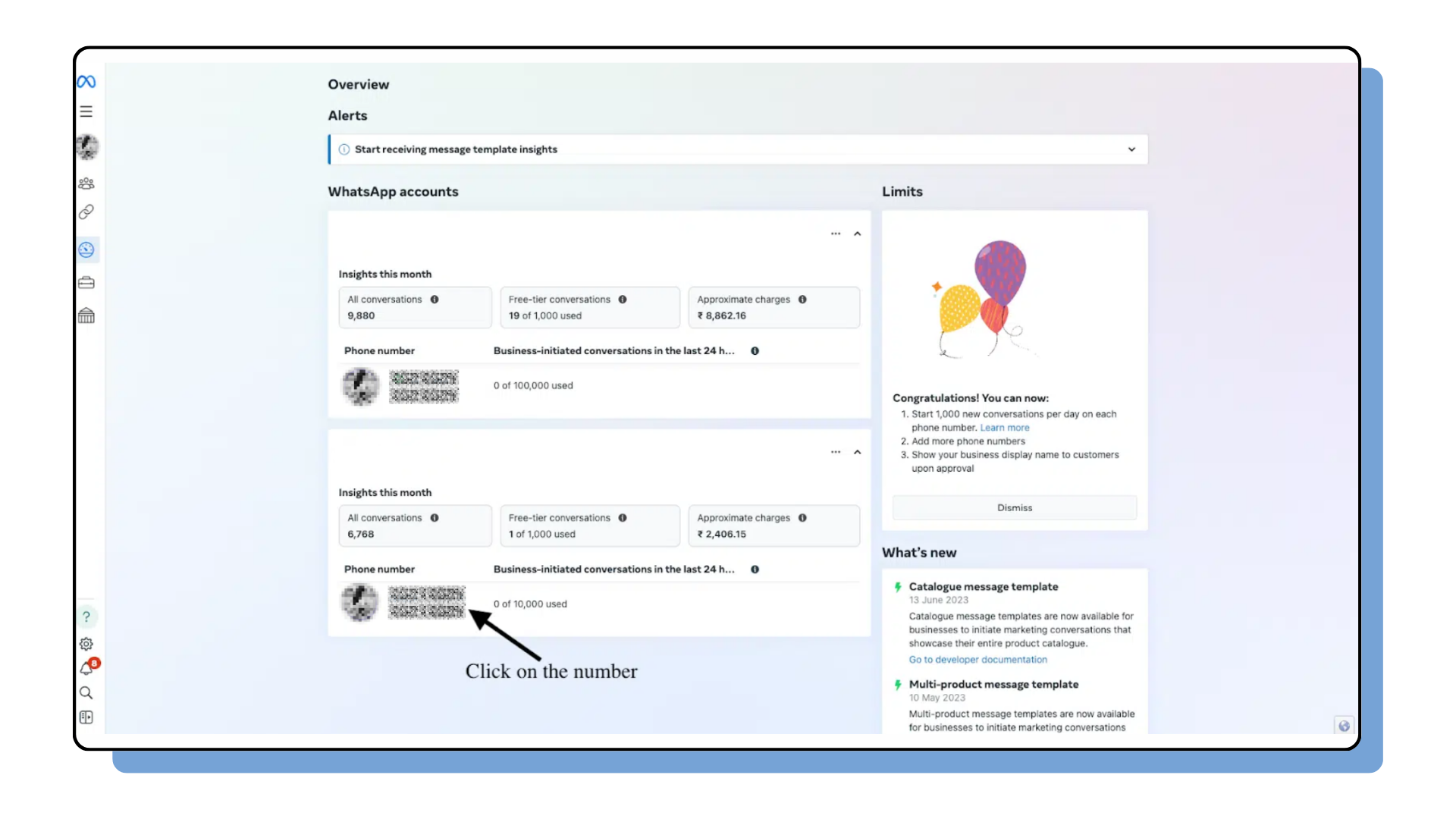Click the Meta logo in sidebar

[x=86, y=82]
